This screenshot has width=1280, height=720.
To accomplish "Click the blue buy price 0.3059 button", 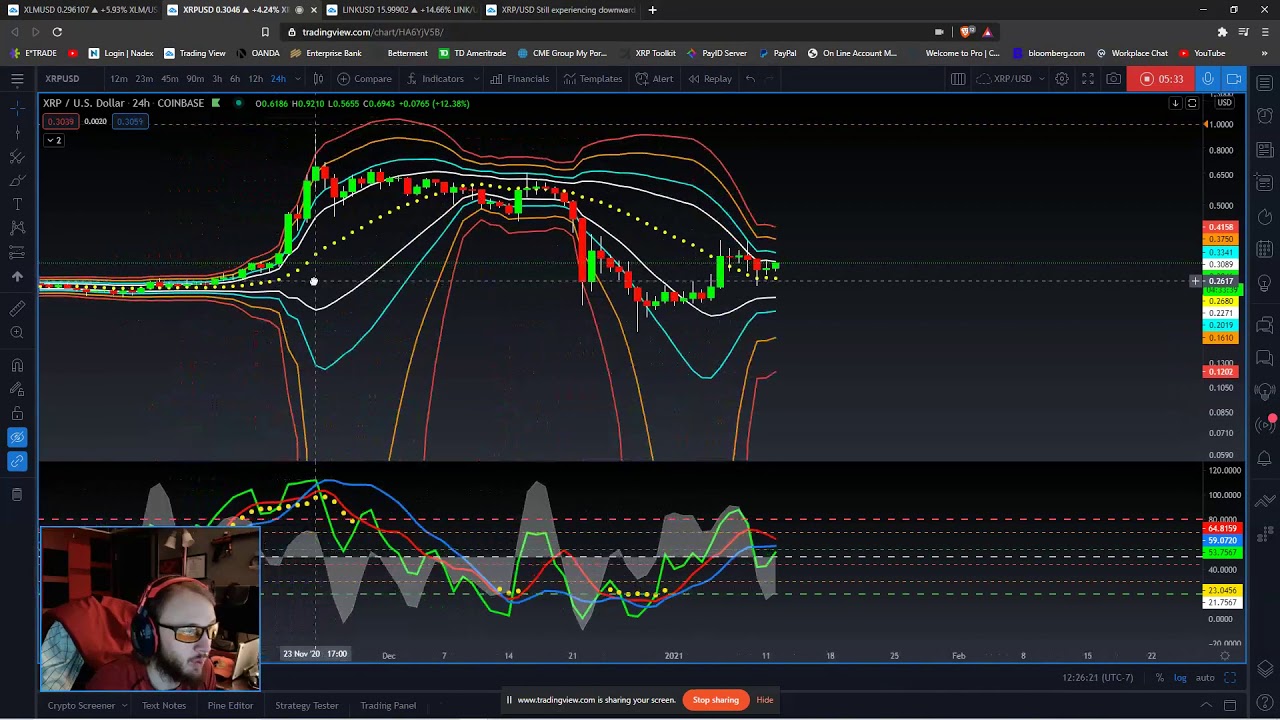I will pyautogui.click(x=129, y=122).
